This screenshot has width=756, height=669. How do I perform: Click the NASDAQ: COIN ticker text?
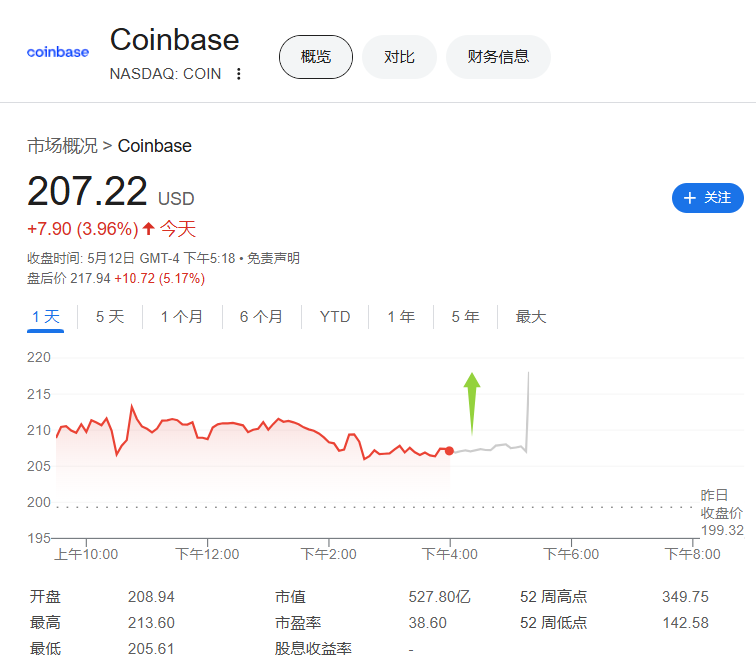(x=165, y=74)
